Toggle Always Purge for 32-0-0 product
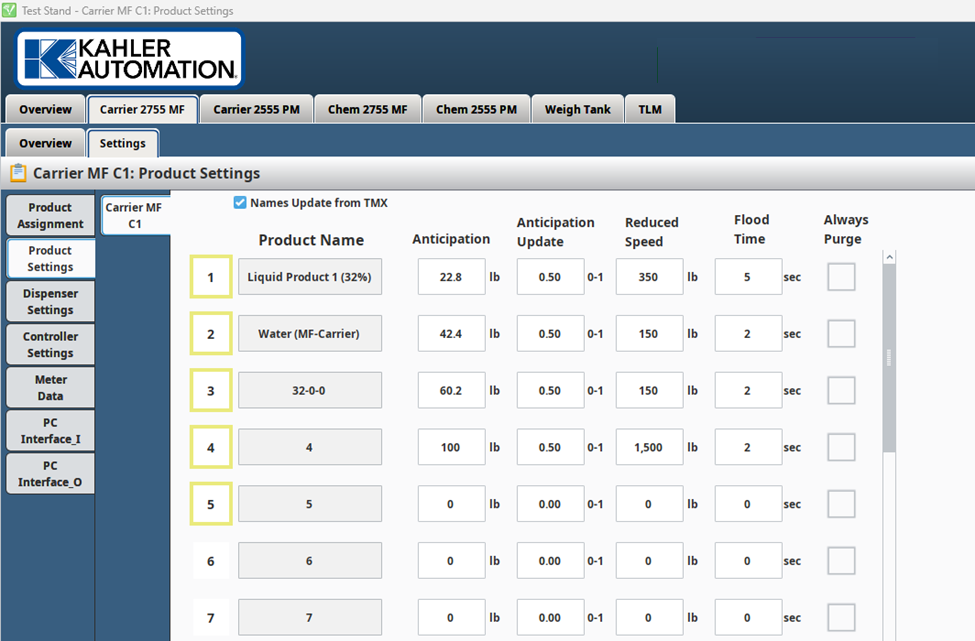This screenshot has width=975, height=641. pos(841,391)
